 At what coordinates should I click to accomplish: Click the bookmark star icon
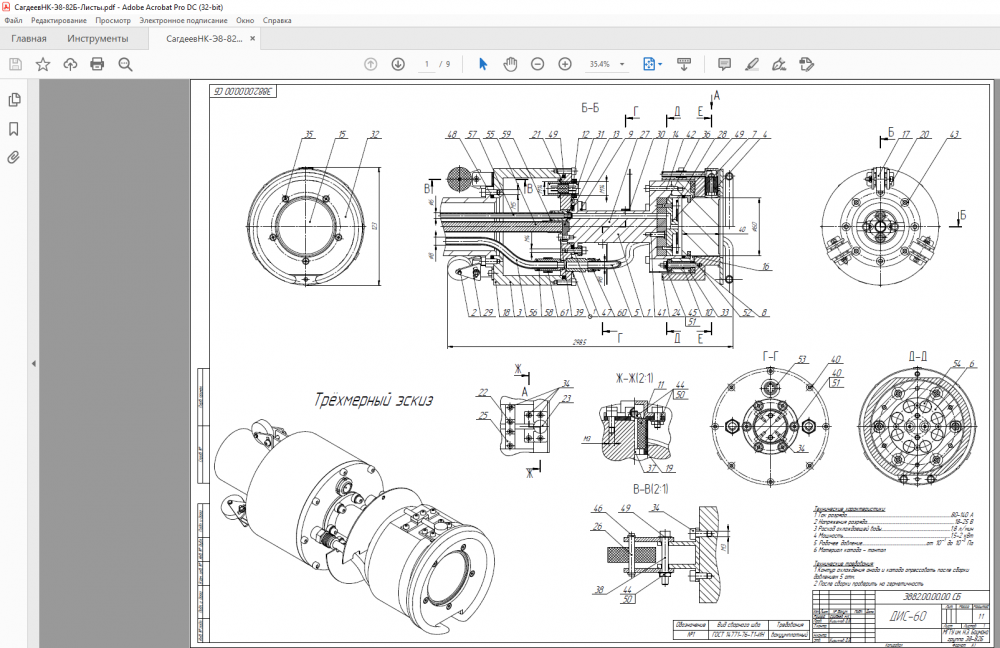[x=43, y=64]
